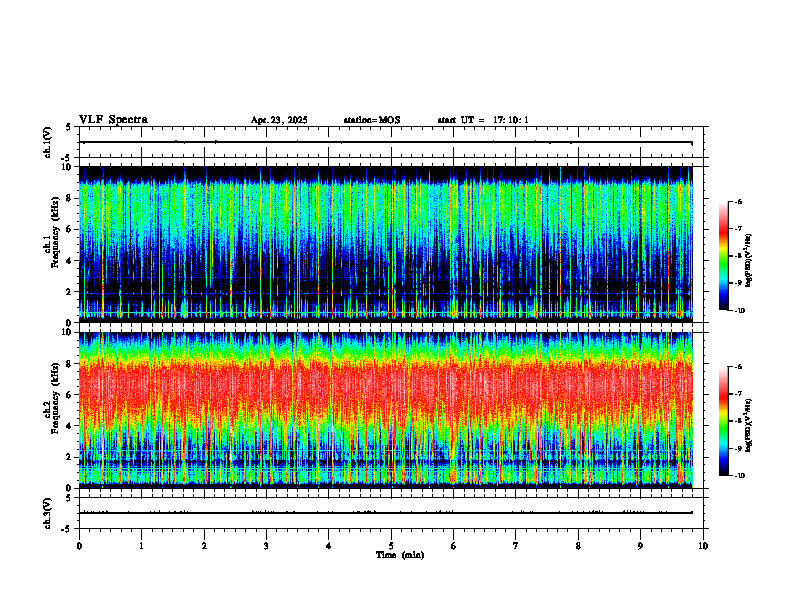792x612 pixels.
Task: Click the "Time (min)" axis label
Action: pos(400,555)
